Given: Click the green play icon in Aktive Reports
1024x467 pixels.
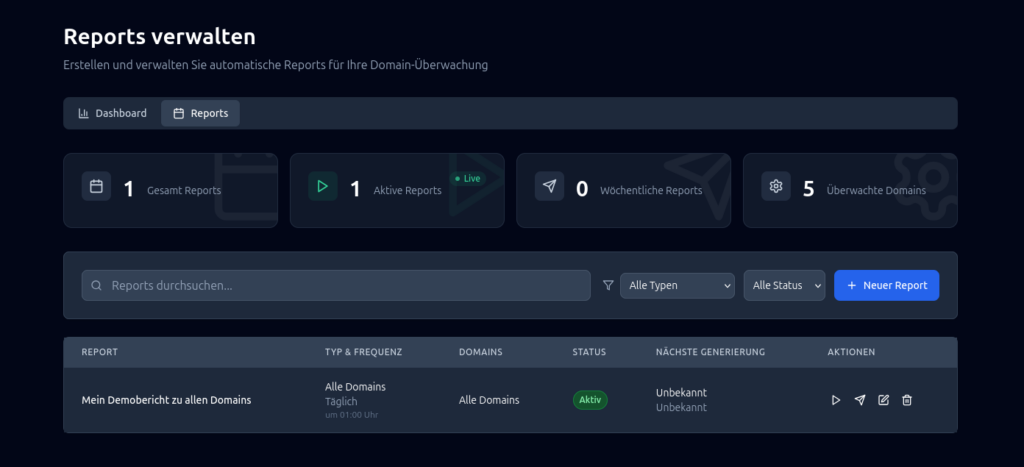Looking at the screenshot, I should 323,186.
